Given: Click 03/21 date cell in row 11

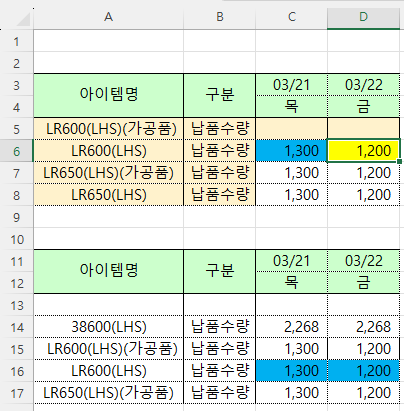Looking at the screenshot, I should pos(292,261).
